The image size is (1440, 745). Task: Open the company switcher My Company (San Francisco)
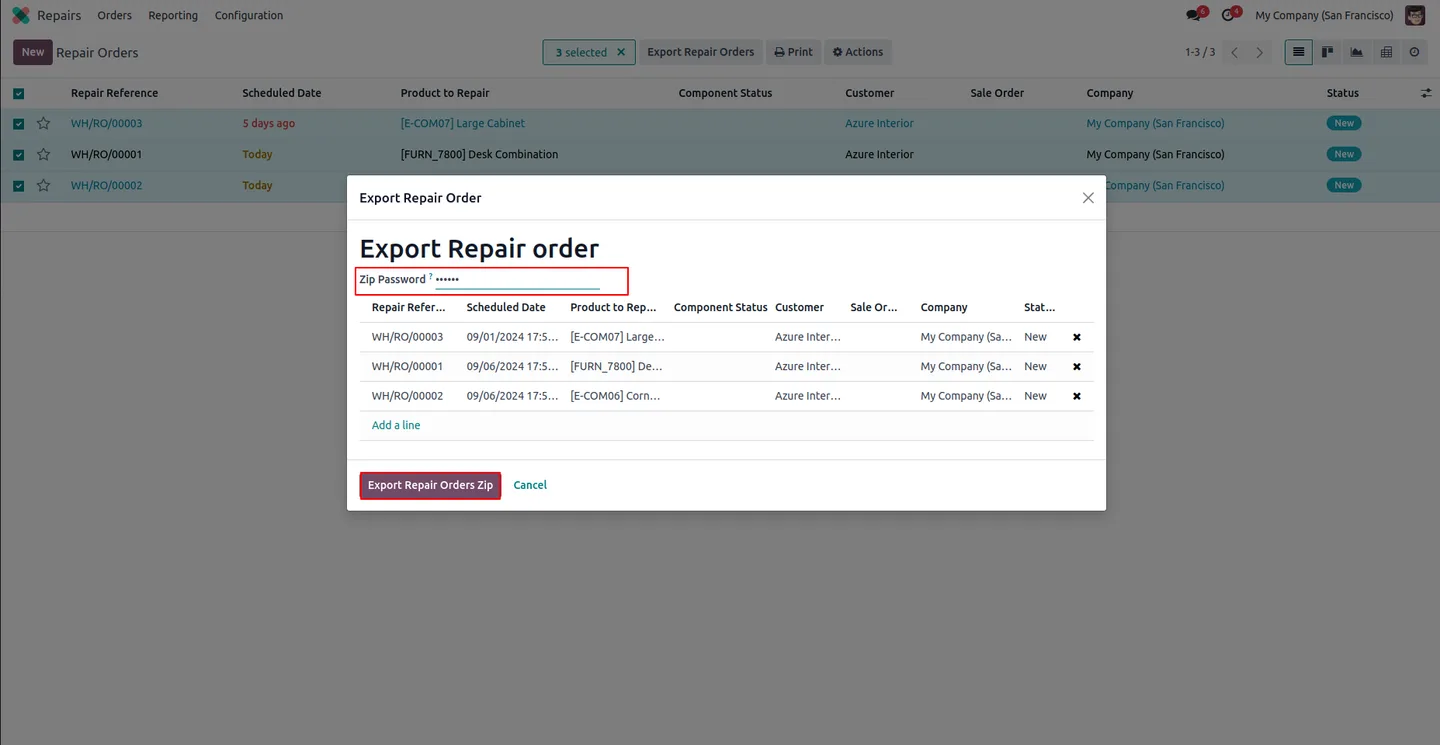(x=1324, y=15)
